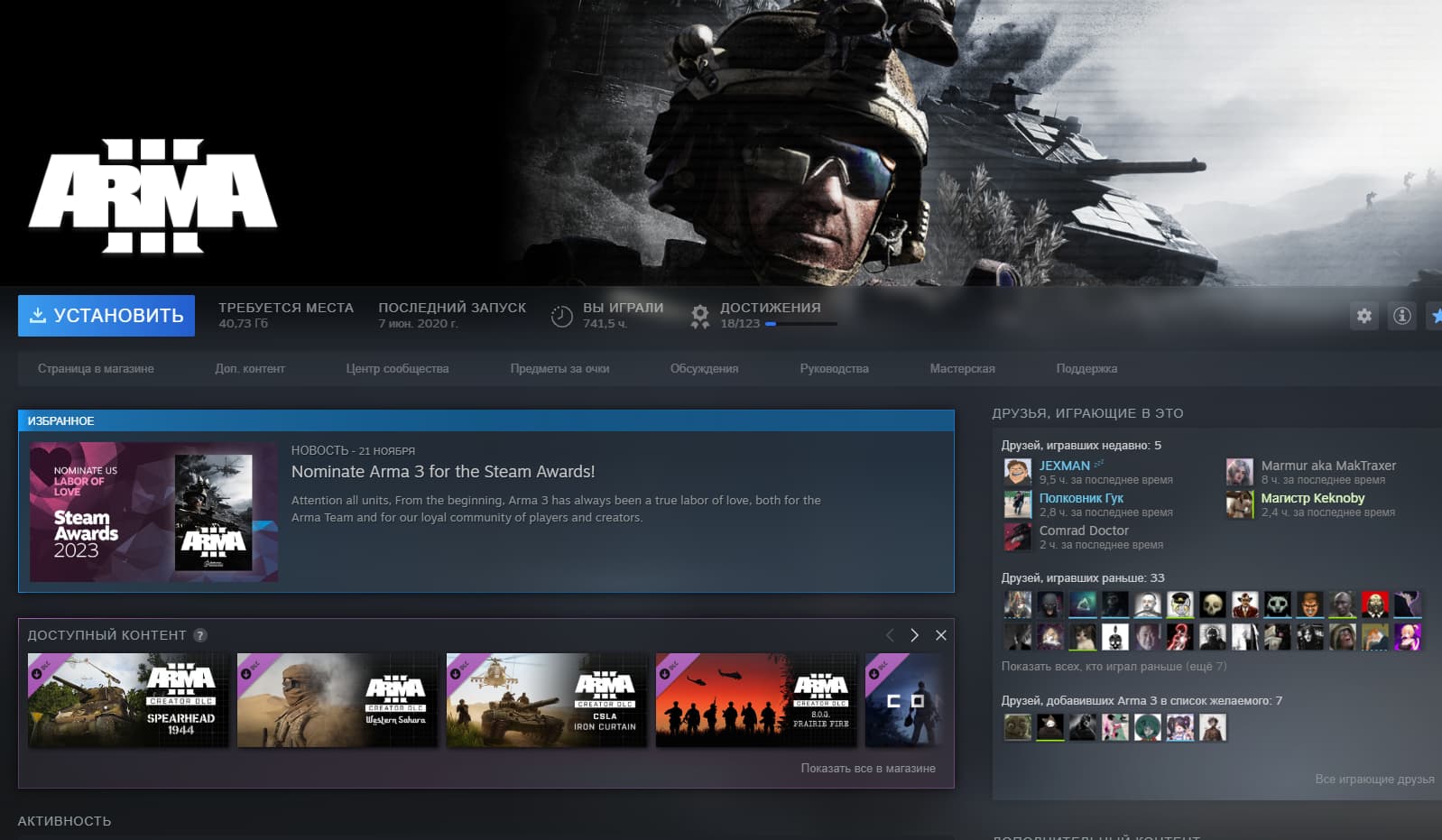1442x840 pixels.
Task: Click download badge on Western Sahara card
Action: (x=246, y=673)
